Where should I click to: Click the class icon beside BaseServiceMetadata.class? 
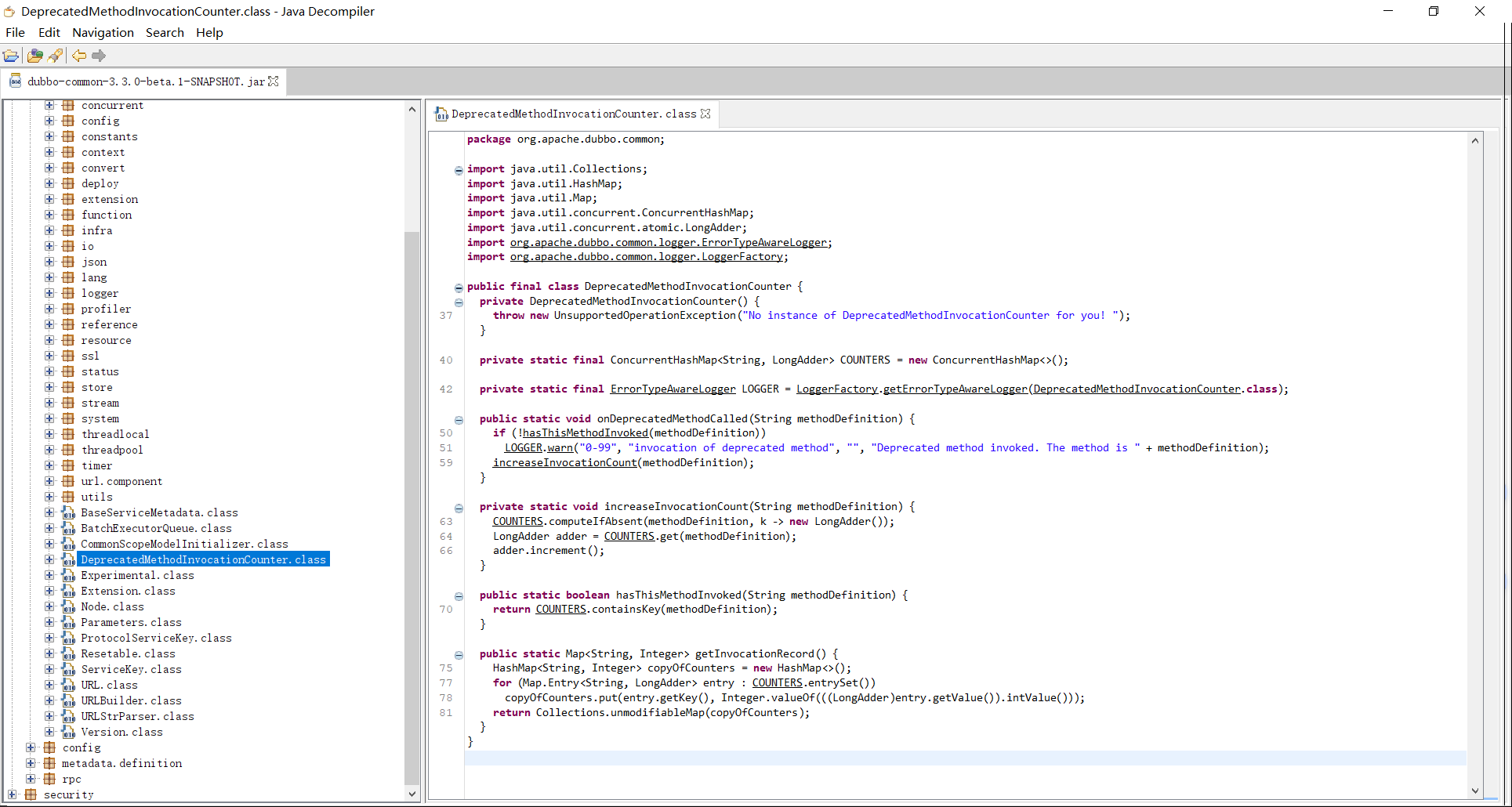(68, 512)
